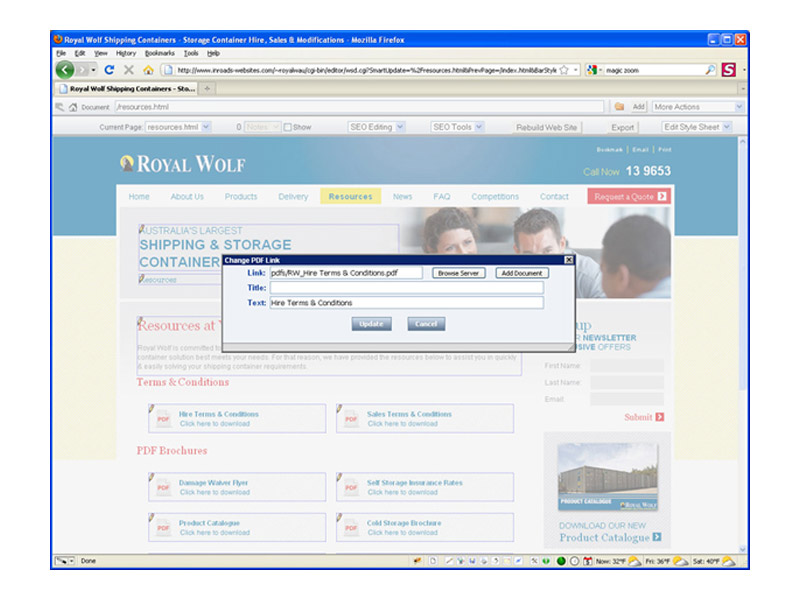The image size is (800, 600).
Task: Expand the Edit Style Sheet dropdown
Action: tap(697, 127)
